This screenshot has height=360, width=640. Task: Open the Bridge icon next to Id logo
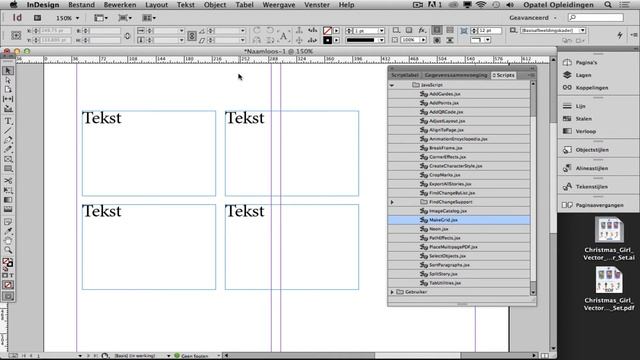(38, 18)
